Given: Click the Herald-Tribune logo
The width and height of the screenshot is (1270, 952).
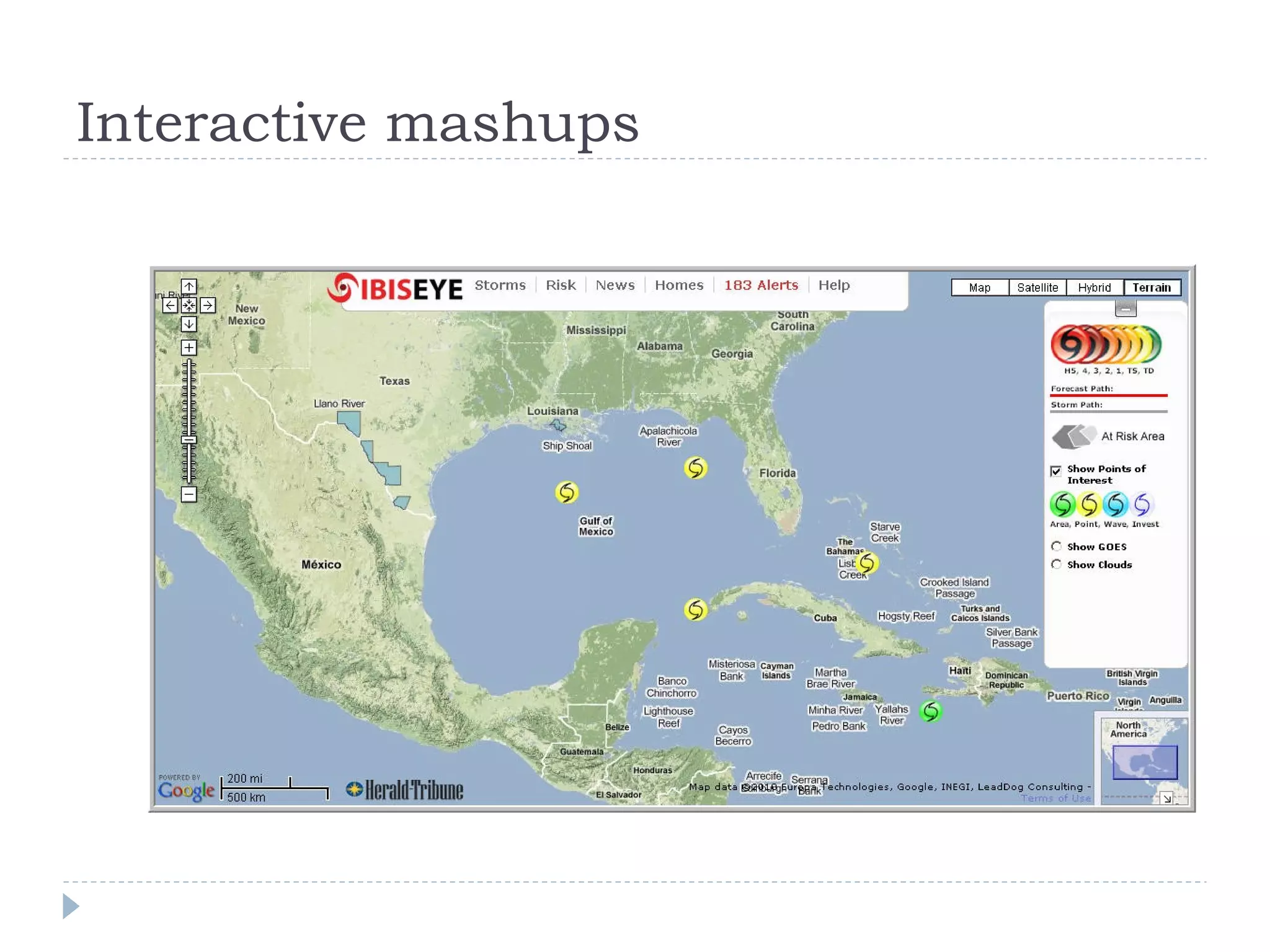Looking at the screenshot, I should click(404, 790).
